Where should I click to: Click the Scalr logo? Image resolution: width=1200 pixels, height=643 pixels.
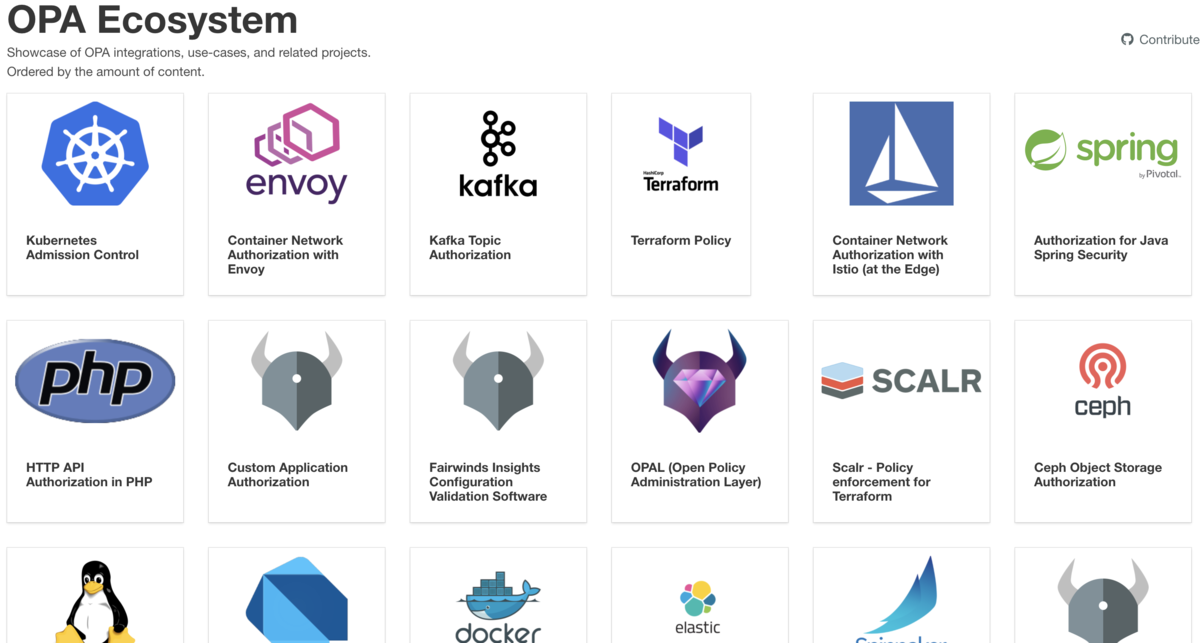901,381
